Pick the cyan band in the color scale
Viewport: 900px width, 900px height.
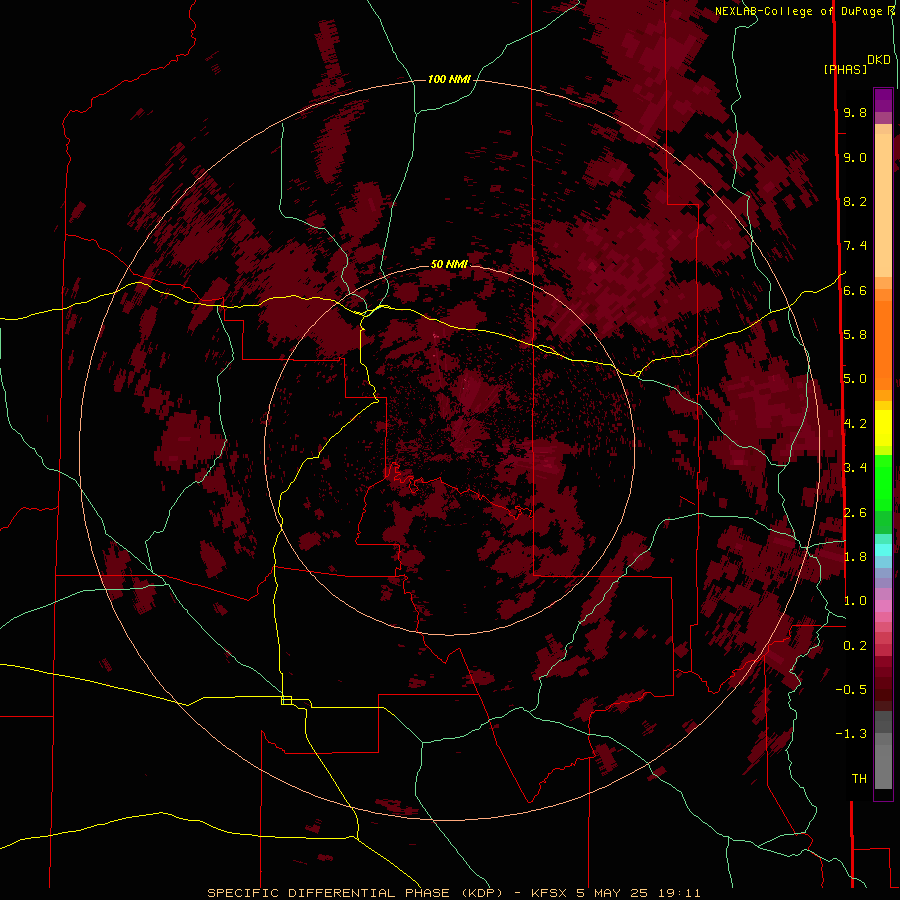point(883,550)
